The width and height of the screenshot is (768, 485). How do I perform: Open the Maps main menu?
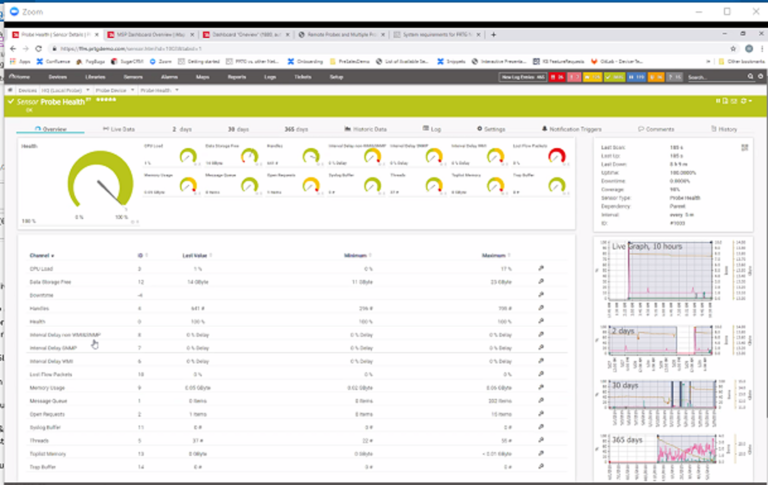tap(202, 77)
